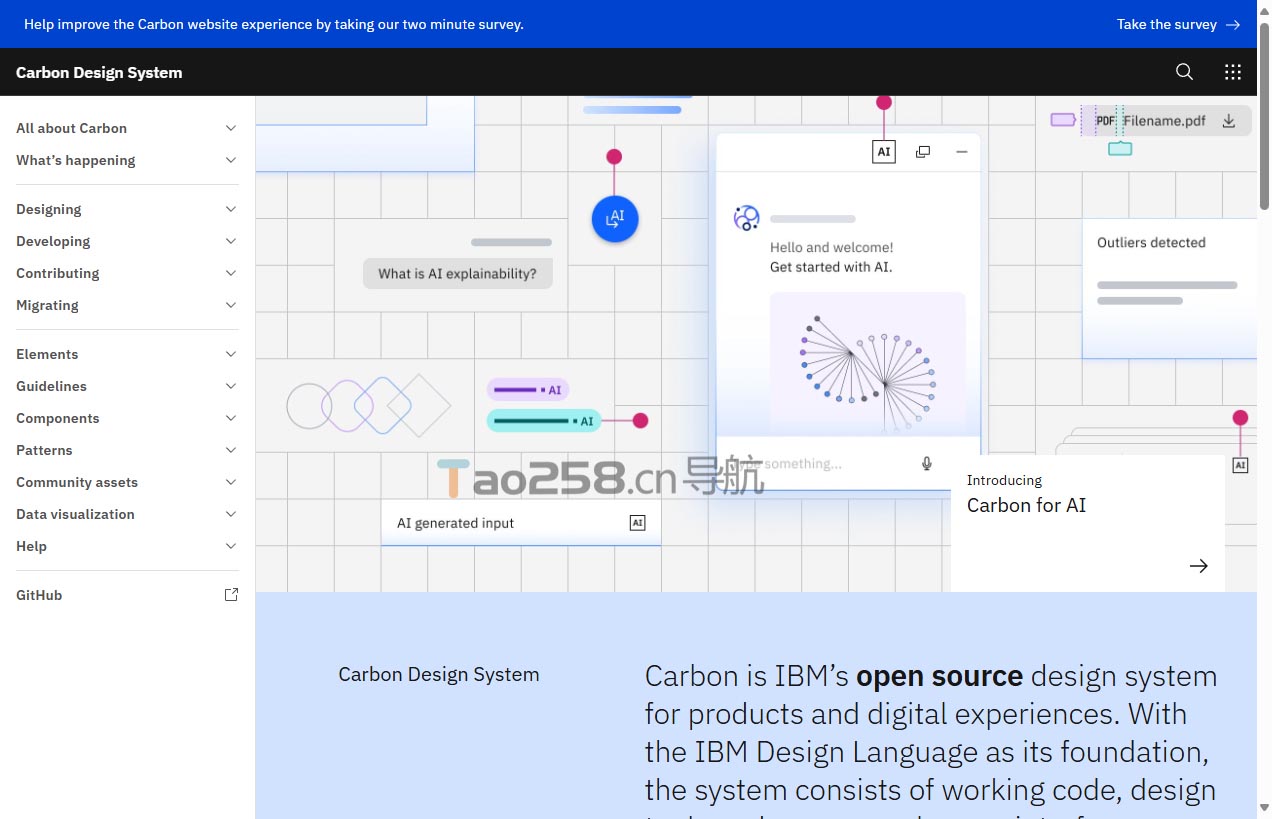1272x819 pixels.
Task: Go to Carbon Design System home
Action: [x=99, y=72]
